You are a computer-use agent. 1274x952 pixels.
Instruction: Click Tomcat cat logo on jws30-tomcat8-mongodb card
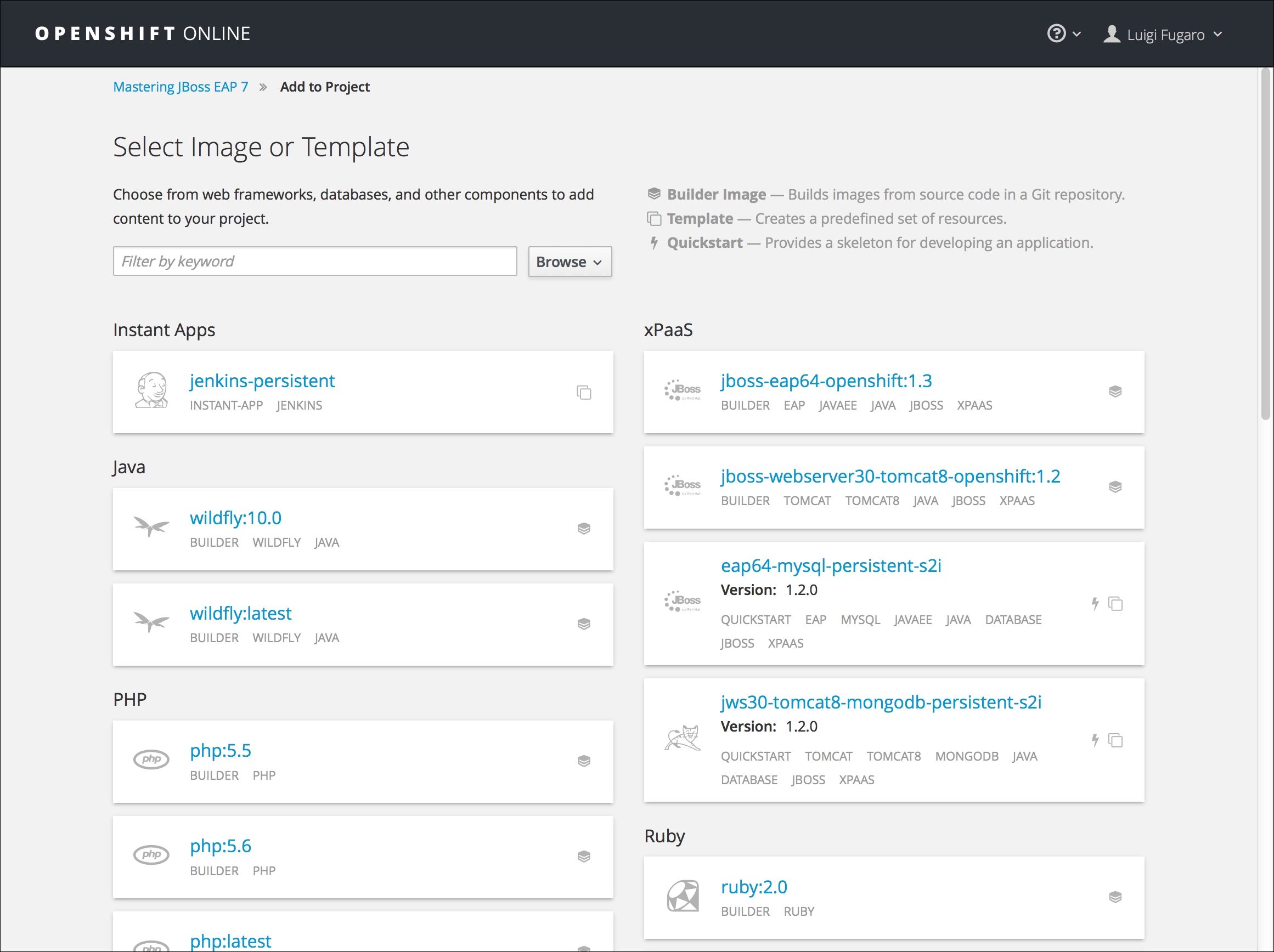(x=683, y=738)
